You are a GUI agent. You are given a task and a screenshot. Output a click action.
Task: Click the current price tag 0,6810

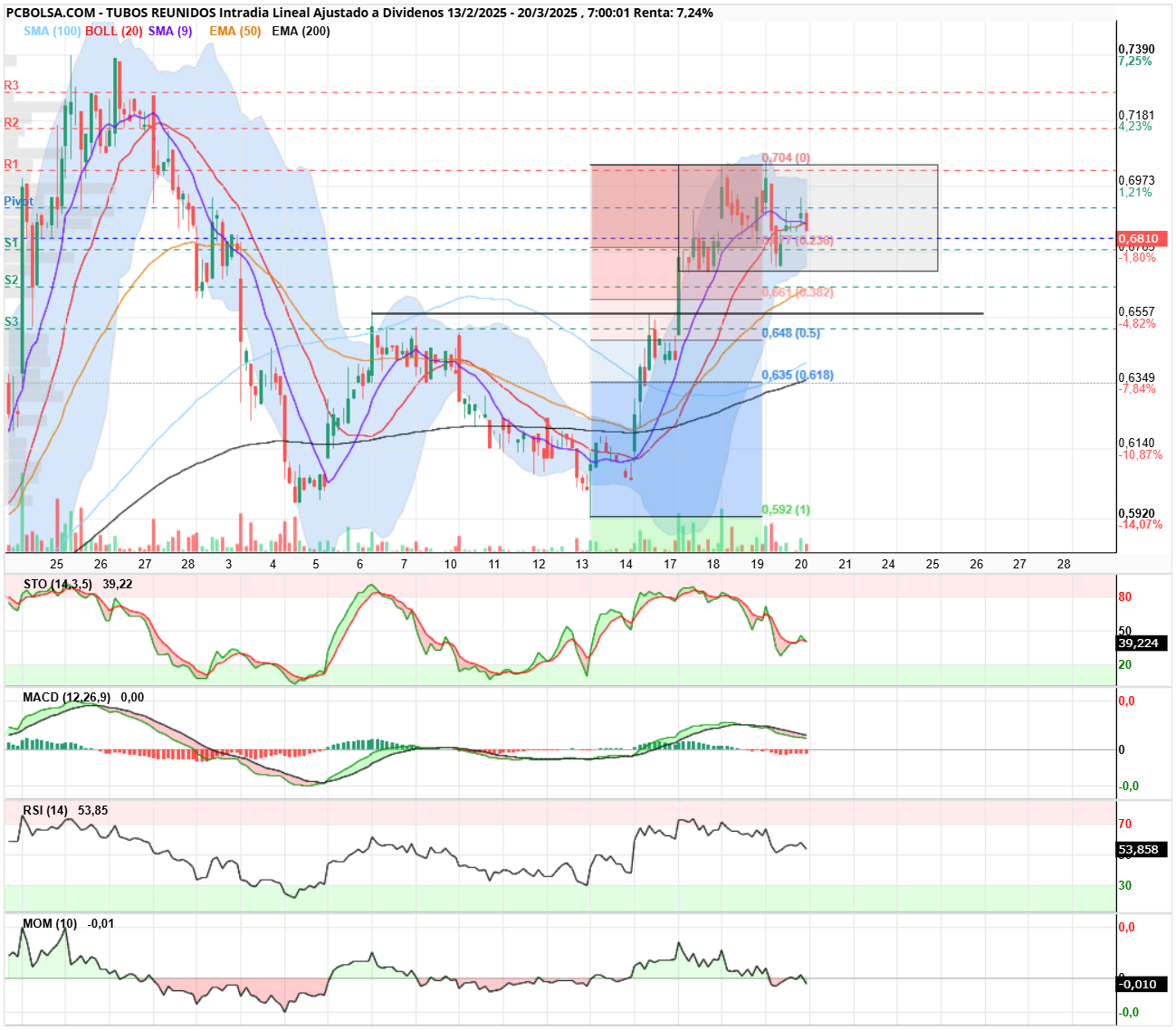1141,239
